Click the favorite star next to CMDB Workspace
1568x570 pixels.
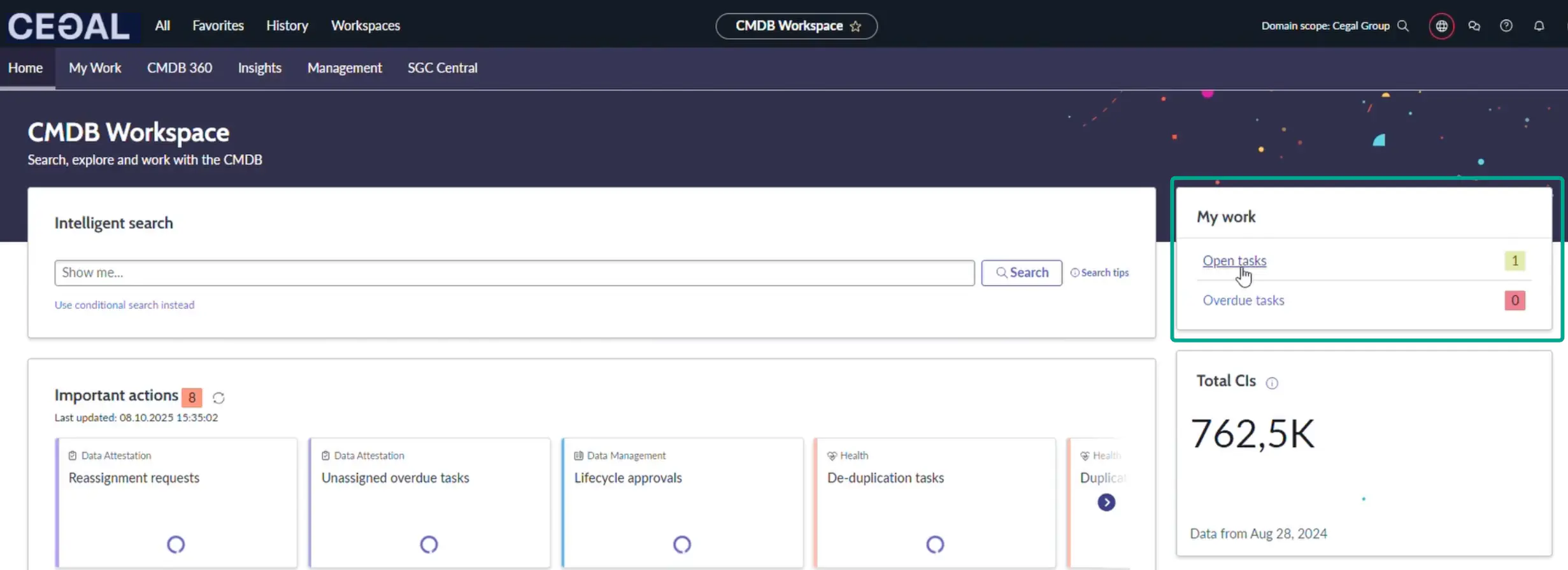point(855,26)
